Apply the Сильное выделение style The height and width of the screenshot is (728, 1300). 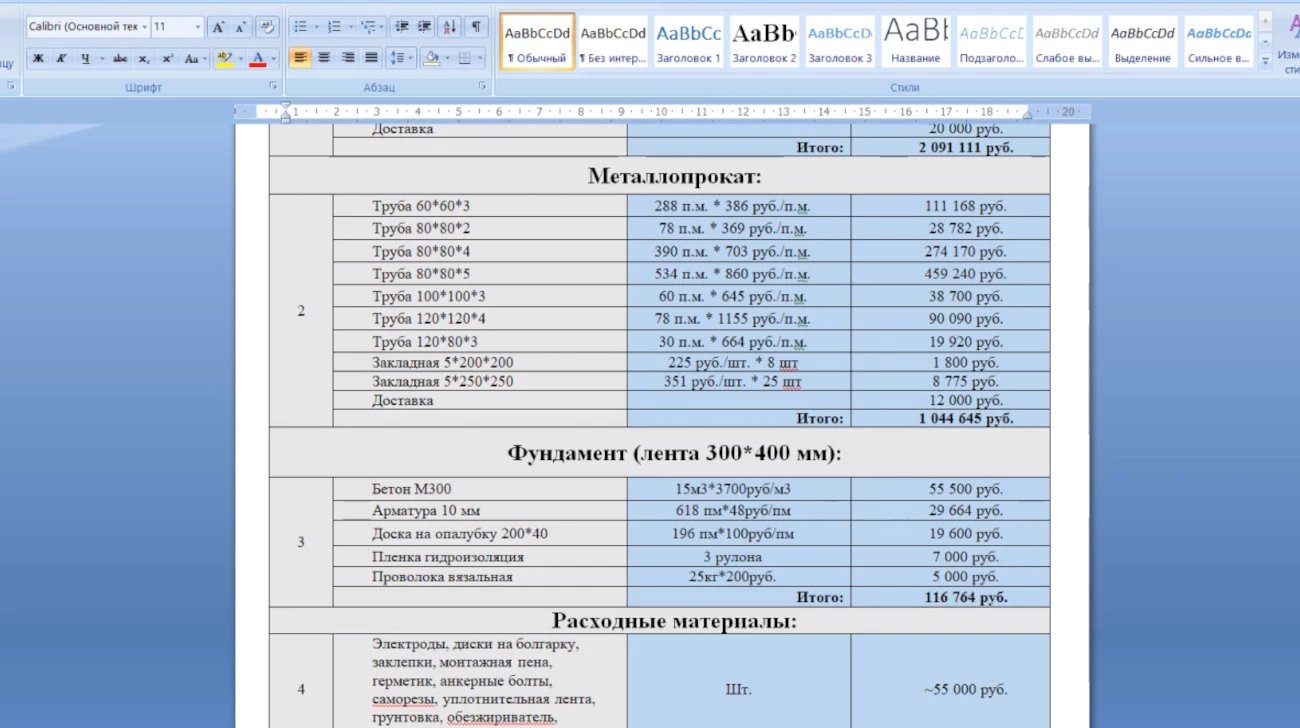point(1219,42)
